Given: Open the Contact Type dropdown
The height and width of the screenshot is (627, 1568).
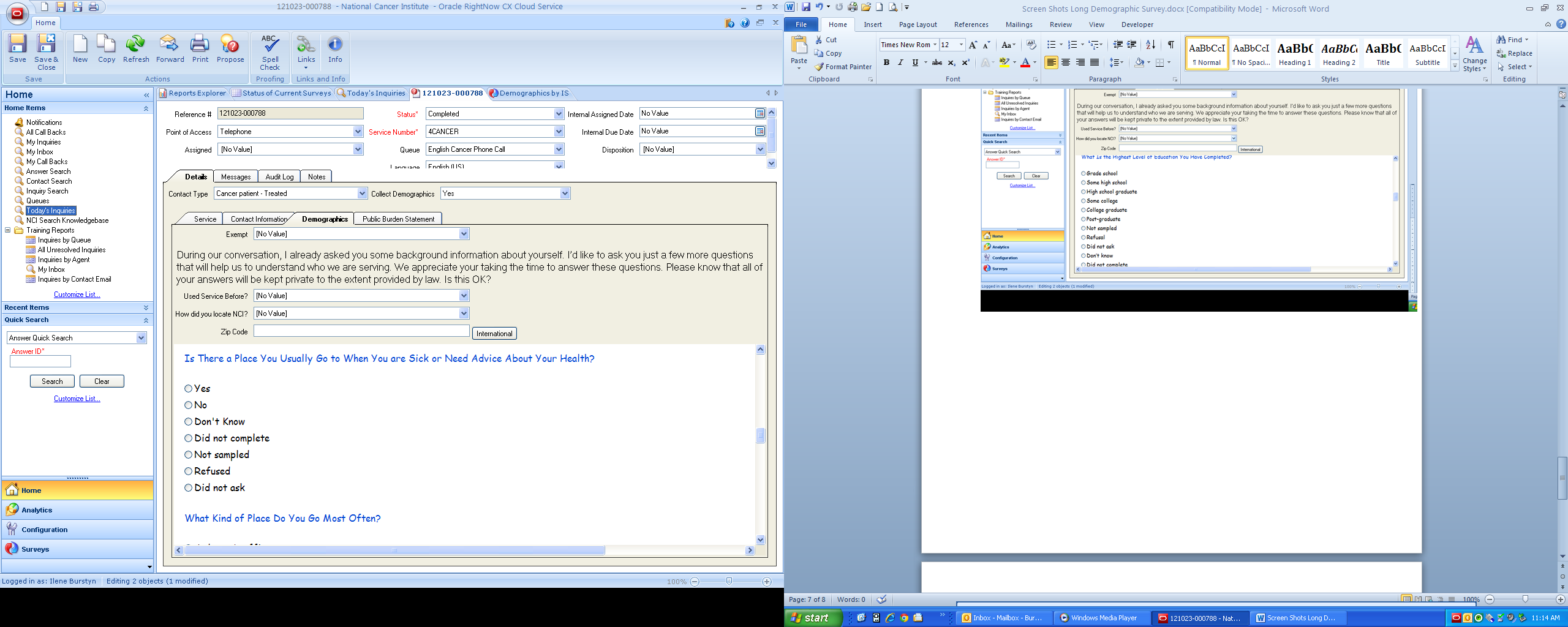Looking at the screenshot, I should coord(362,193).
